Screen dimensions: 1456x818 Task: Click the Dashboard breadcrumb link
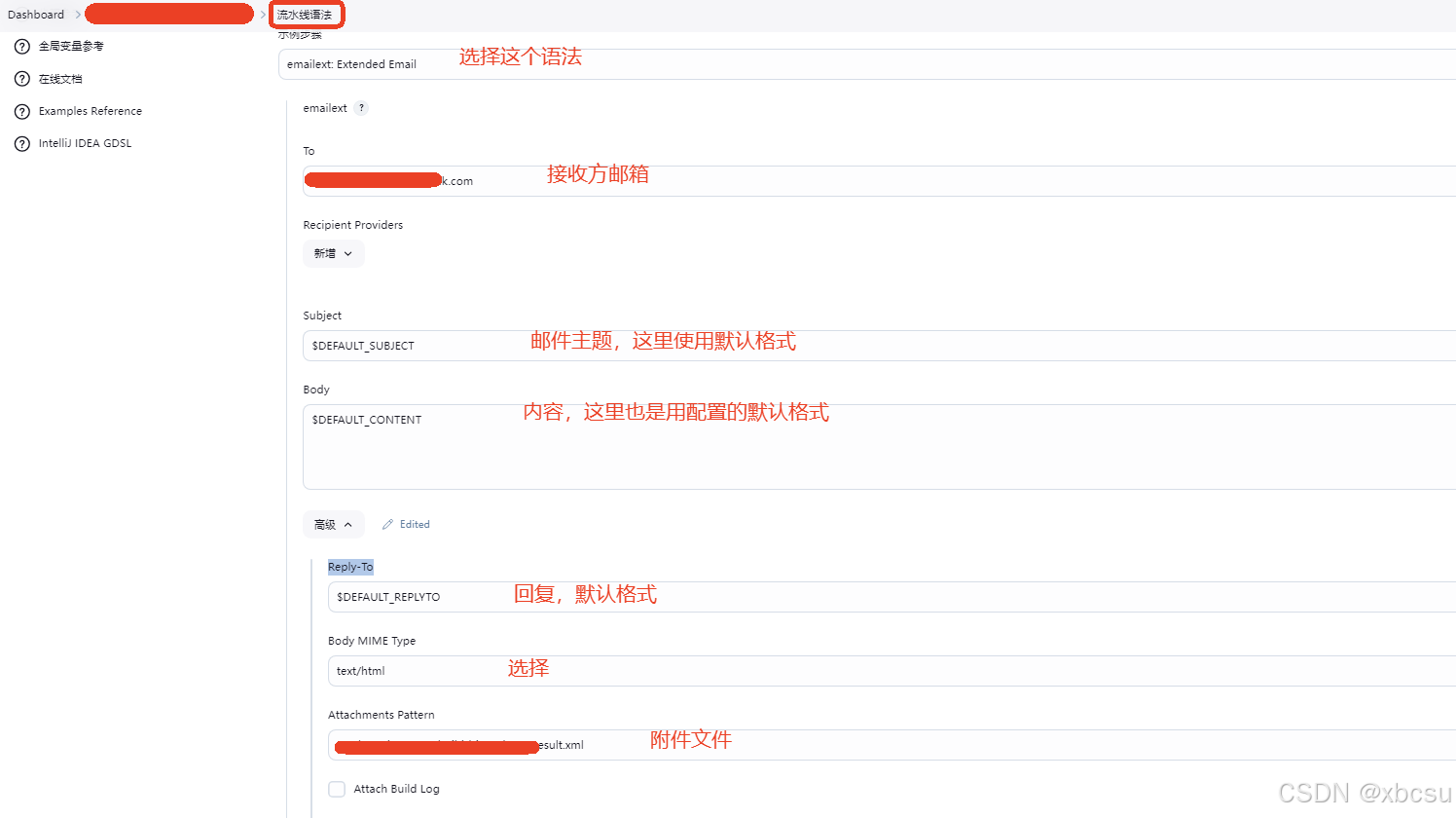pos(36,15)
